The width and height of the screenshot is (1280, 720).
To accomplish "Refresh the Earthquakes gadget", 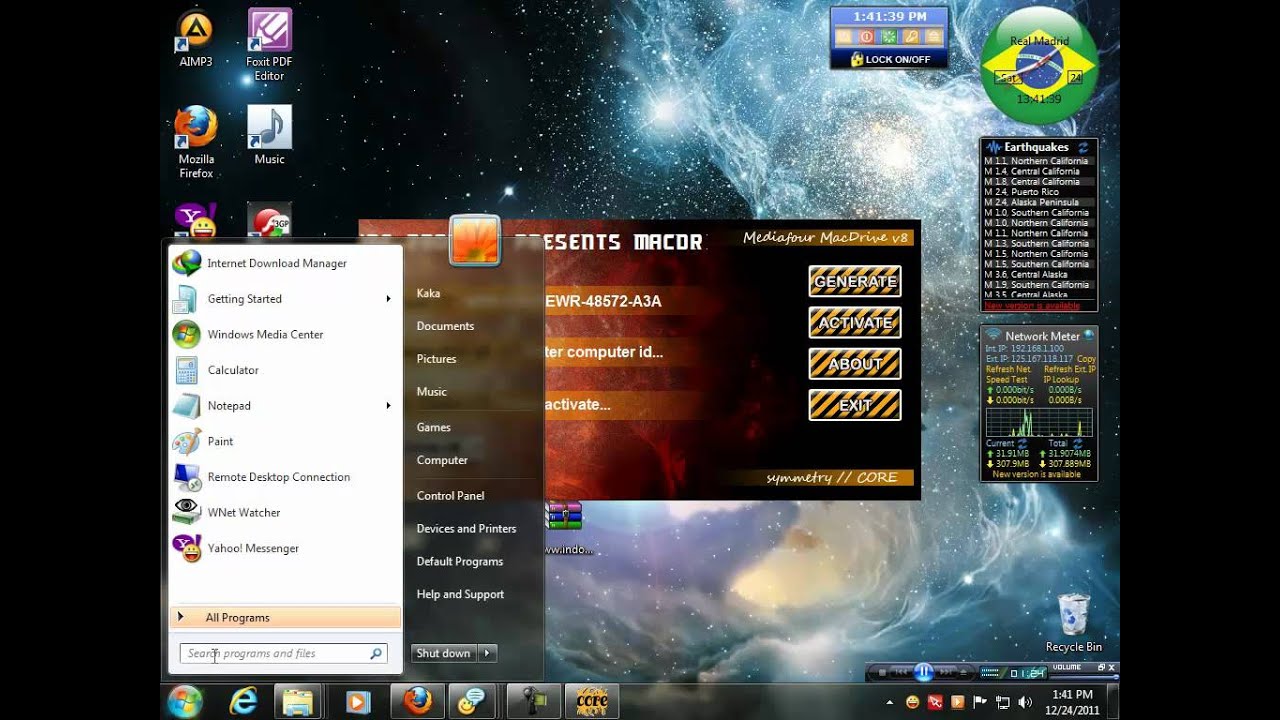I will (x=1083, y=147).
